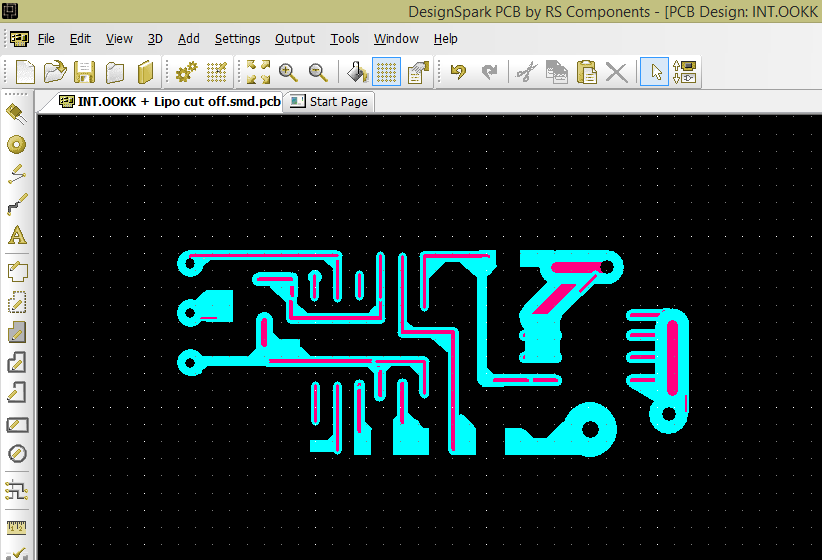Viewport: 822px width, 560px height.
Task: Open the Tools menu
Action: pos(344,39)
